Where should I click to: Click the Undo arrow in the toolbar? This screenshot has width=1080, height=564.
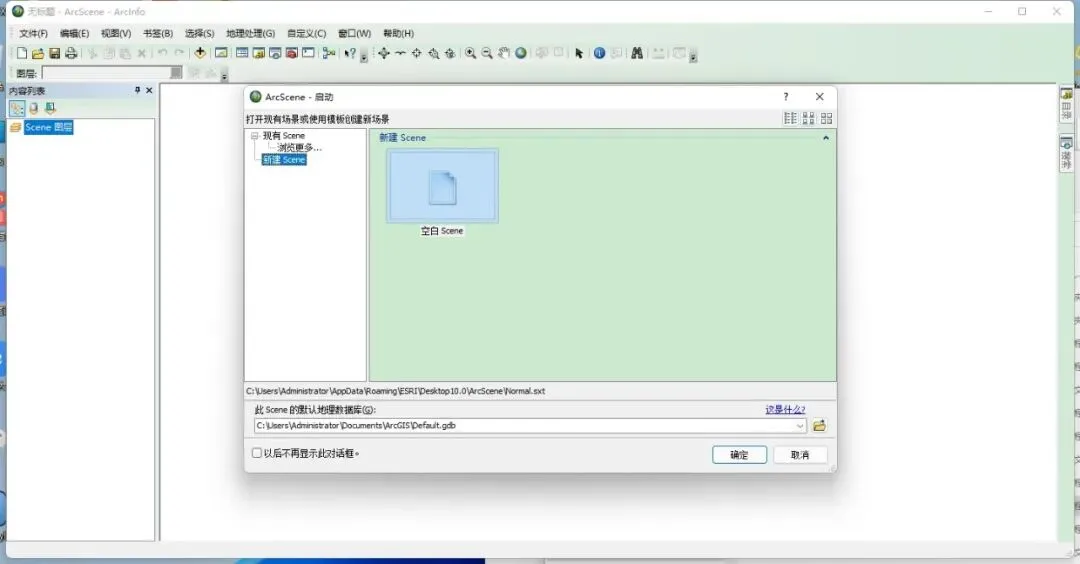click(163, 53)
